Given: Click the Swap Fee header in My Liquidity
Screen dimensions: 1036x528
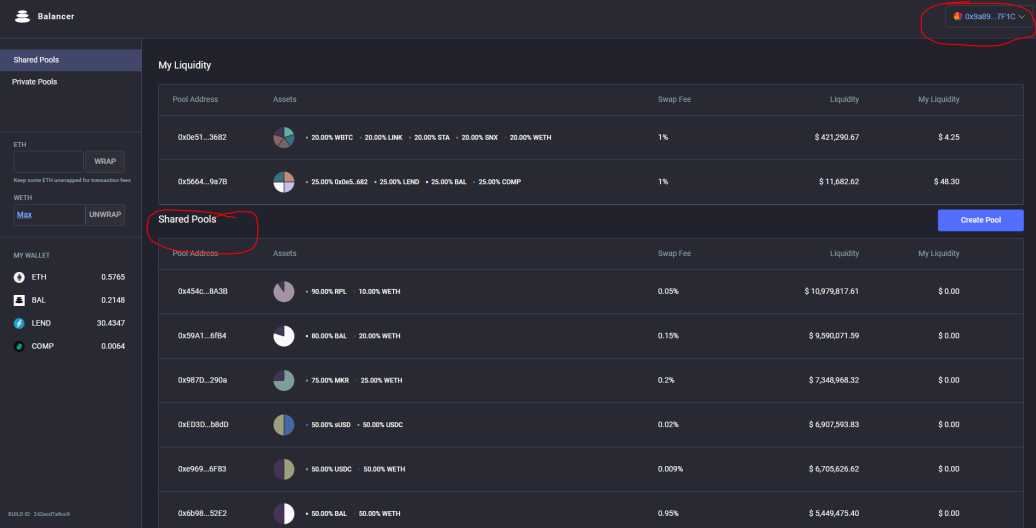Looking at the screenshot, I should click(675, 100).
